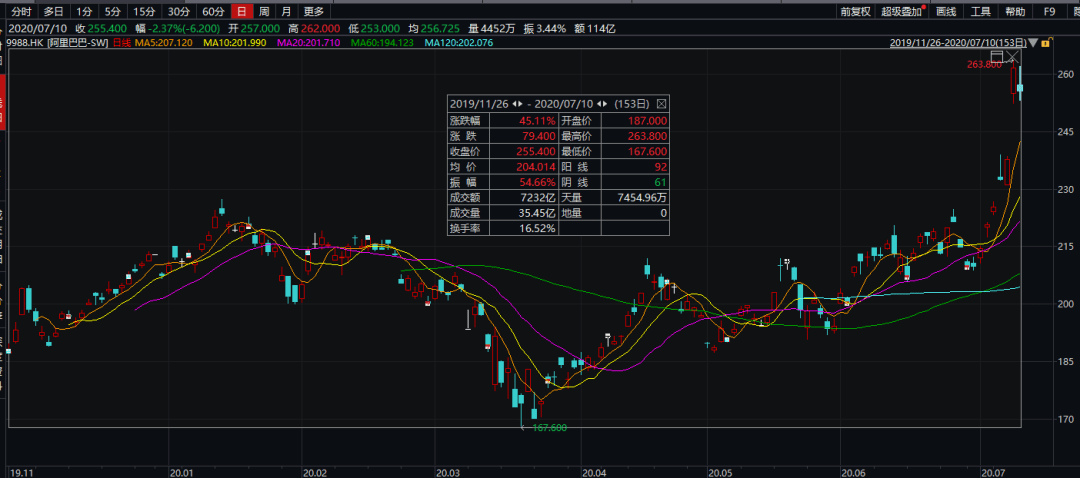Viewport: 1080px width, 478px height.
Task: Choose the 5分 five-minute period
Action: 114,12
